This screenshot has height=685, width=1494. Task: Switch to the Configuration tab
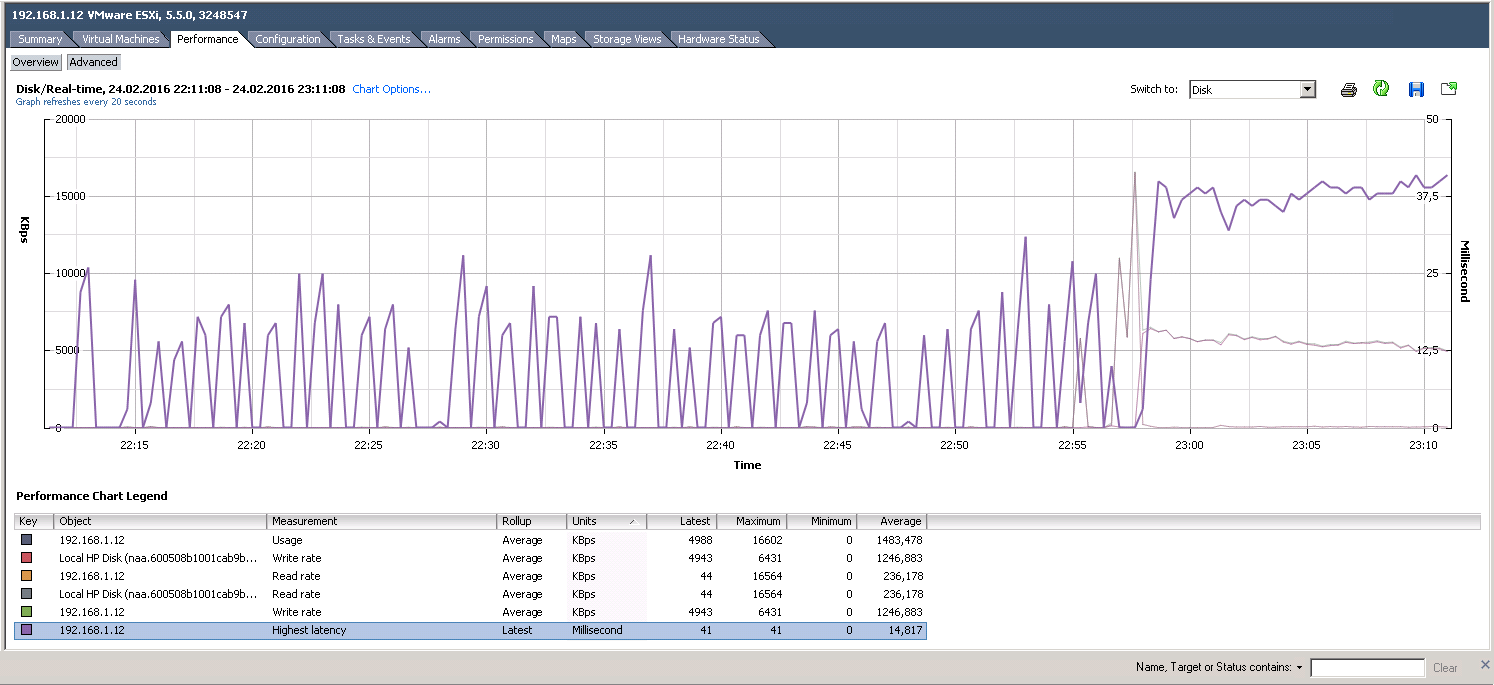[287, 39]
